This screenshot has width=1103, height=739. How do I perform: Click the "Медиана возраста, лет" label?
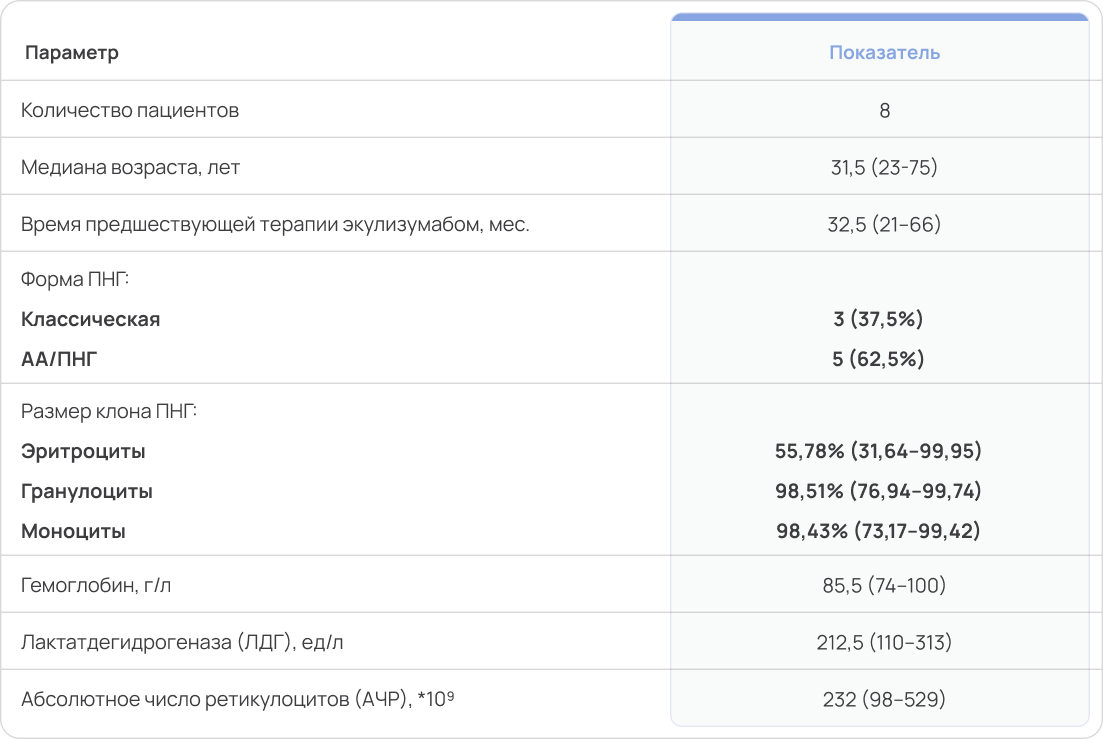(x=130, y=167)
